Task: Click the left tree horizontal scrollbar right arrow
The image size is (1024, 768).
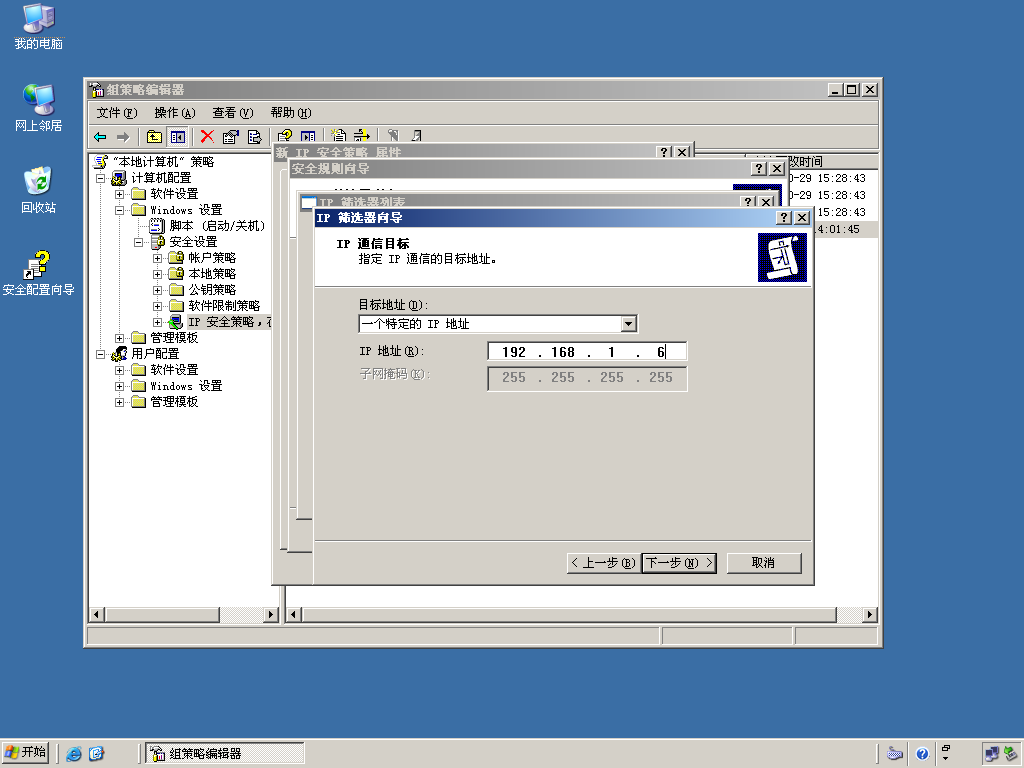Action: (272, 615)
